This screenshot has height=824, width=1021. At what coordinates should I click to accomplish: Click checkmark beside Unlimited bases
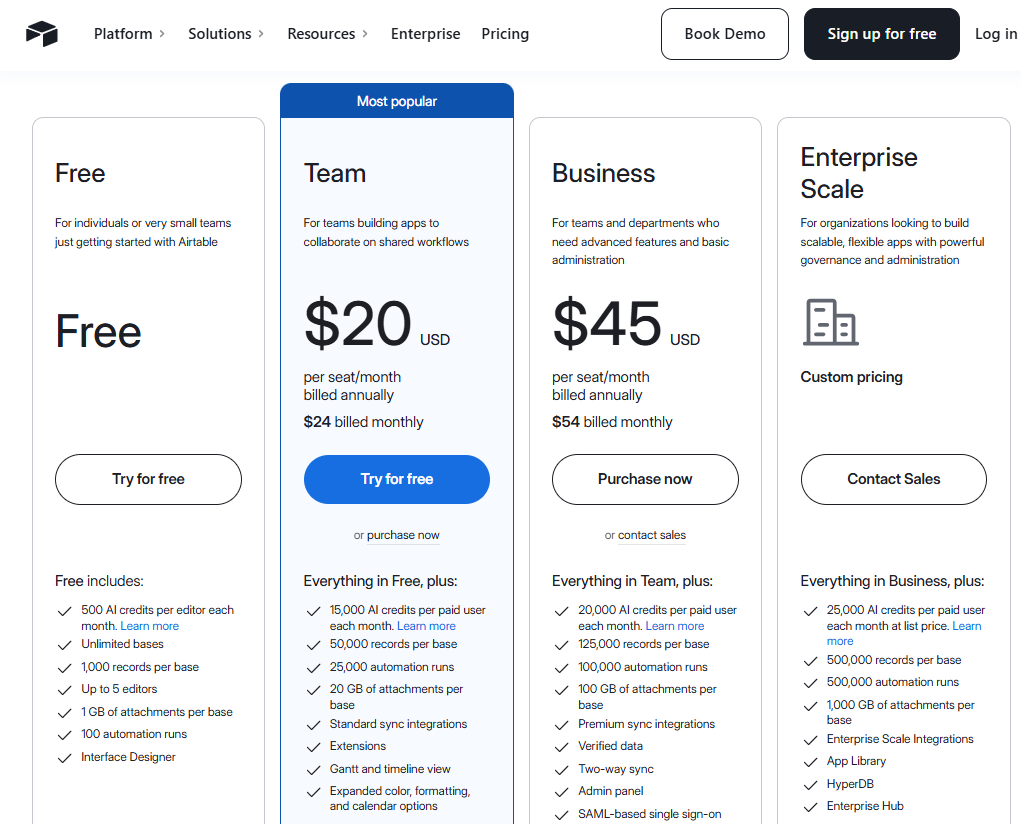[64, 645]
